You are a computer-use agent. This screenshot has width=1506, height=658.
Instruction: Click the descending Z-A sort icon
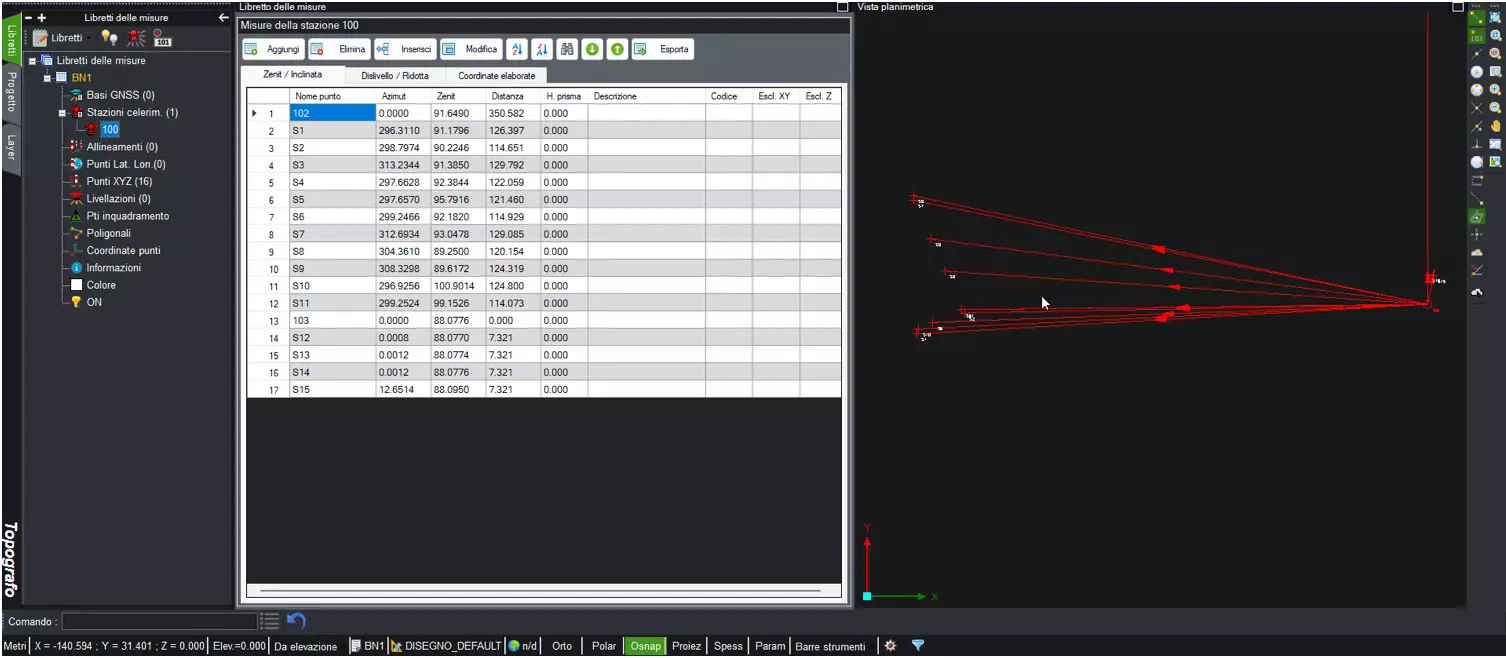pyautogui.click(x=542, y=49)
